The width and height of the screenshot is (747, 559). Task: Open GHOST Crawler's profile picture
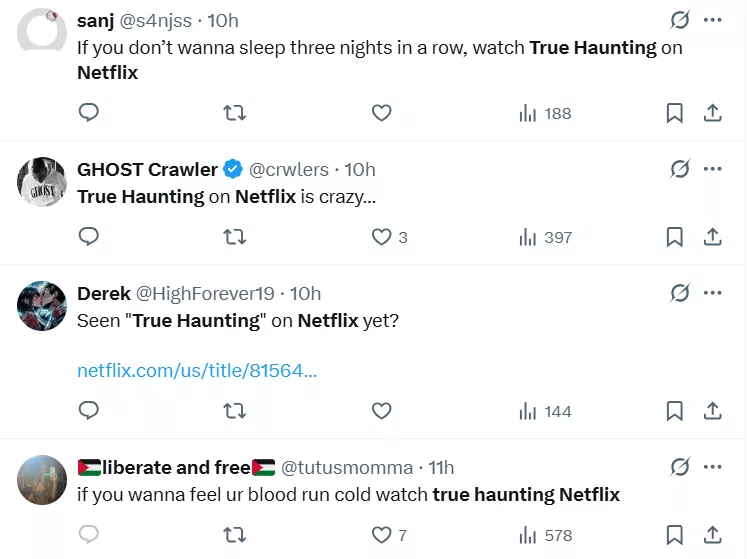[x=42, y=181]
